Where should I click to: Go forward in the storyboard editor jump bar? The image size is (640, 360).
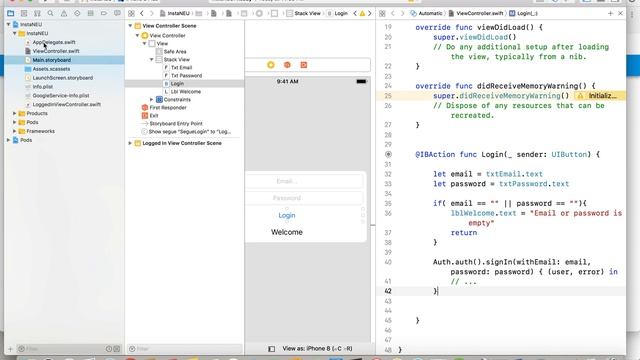pos(151,13)
